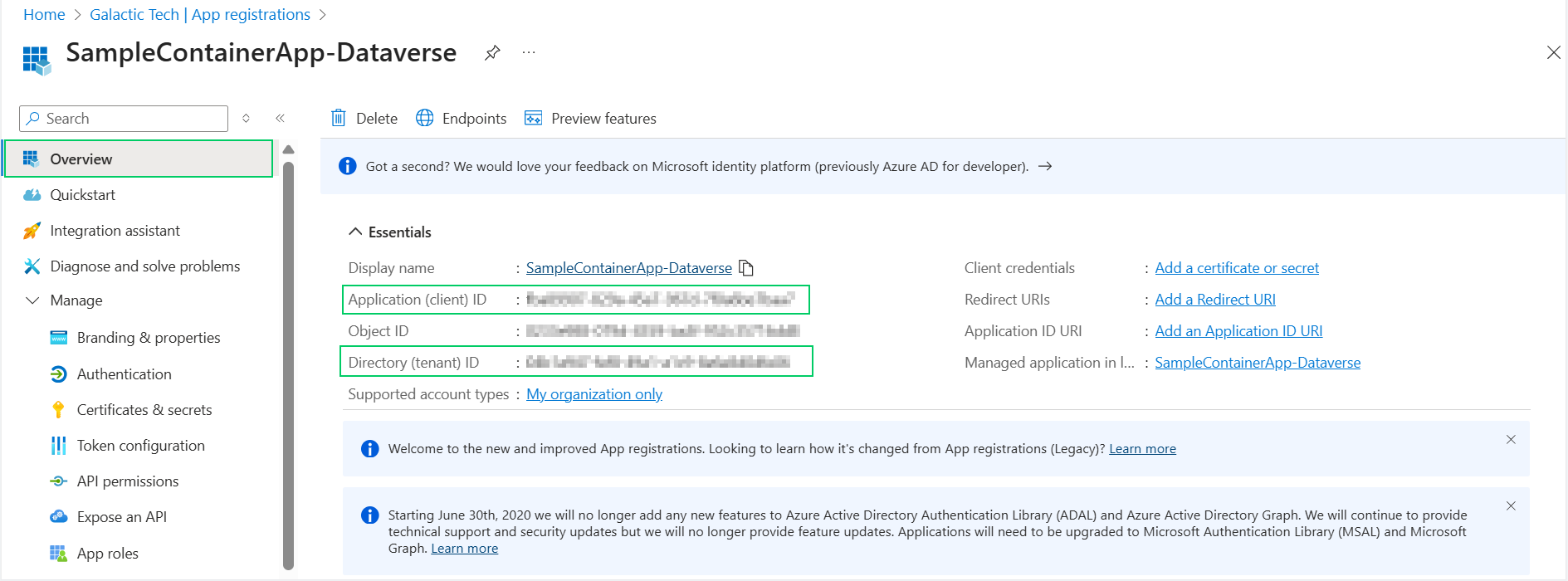Collapse the left navigation menu
This screenshot has height=581, width=1568.
click(281, 119)
